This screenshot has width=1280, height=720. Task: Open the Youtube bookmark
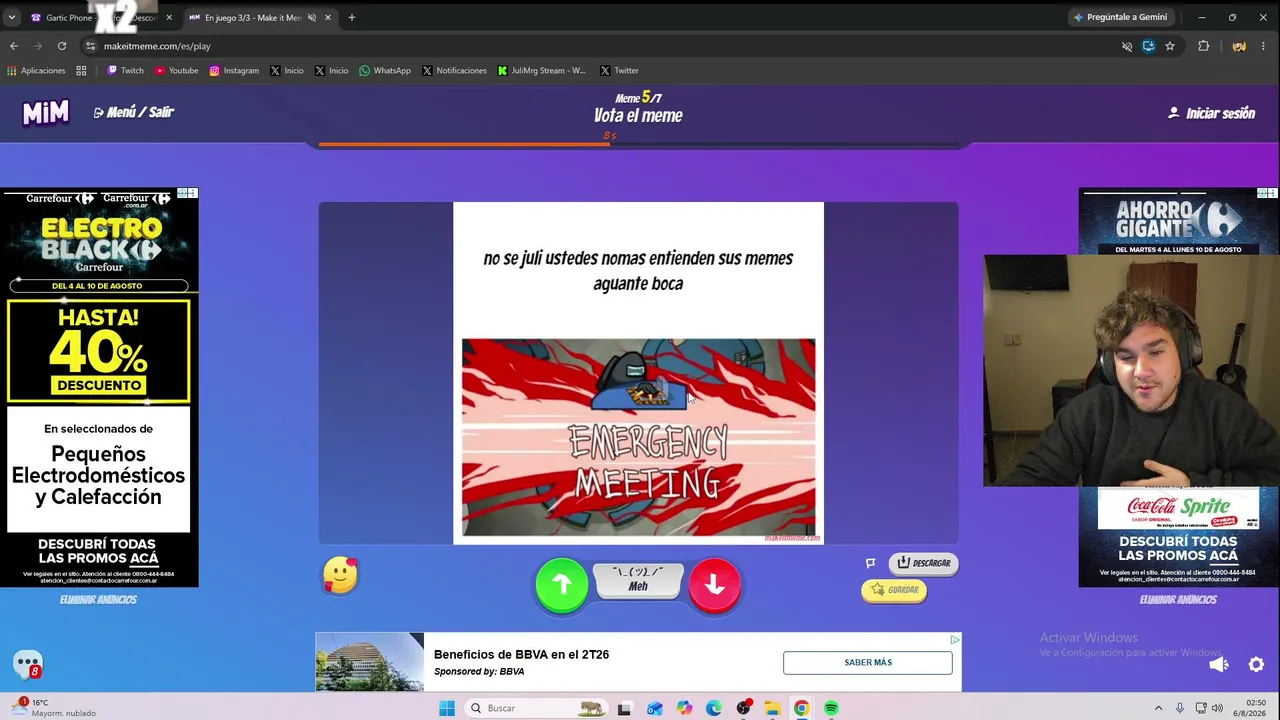point(176,70)
